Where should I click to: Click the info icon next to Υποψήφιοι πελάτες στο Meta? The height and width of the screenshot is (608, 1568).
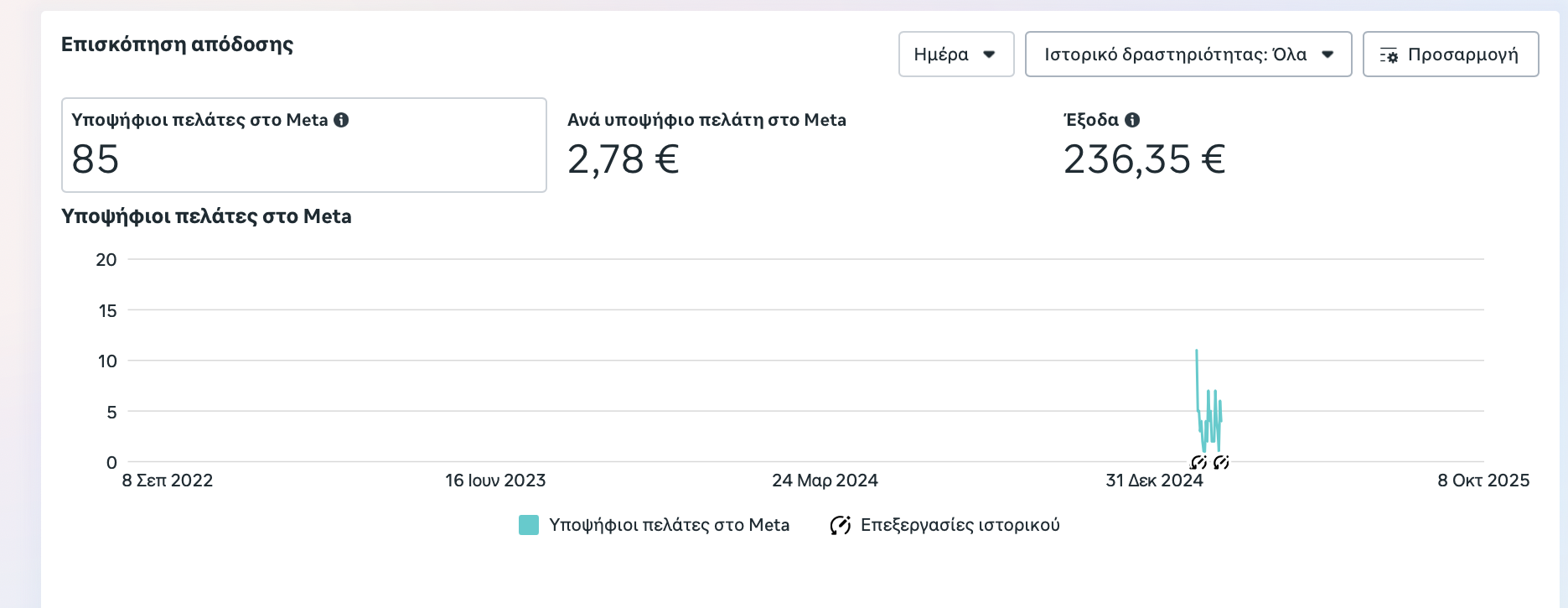[341, 120]
